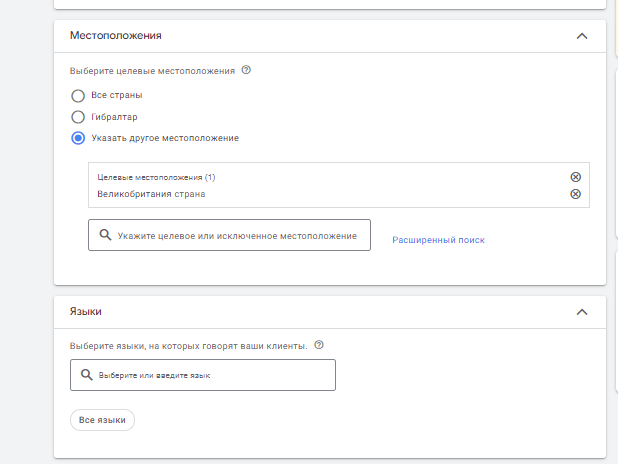Click the Местоположения section title

pyautogui.click(x=116, y=35)
